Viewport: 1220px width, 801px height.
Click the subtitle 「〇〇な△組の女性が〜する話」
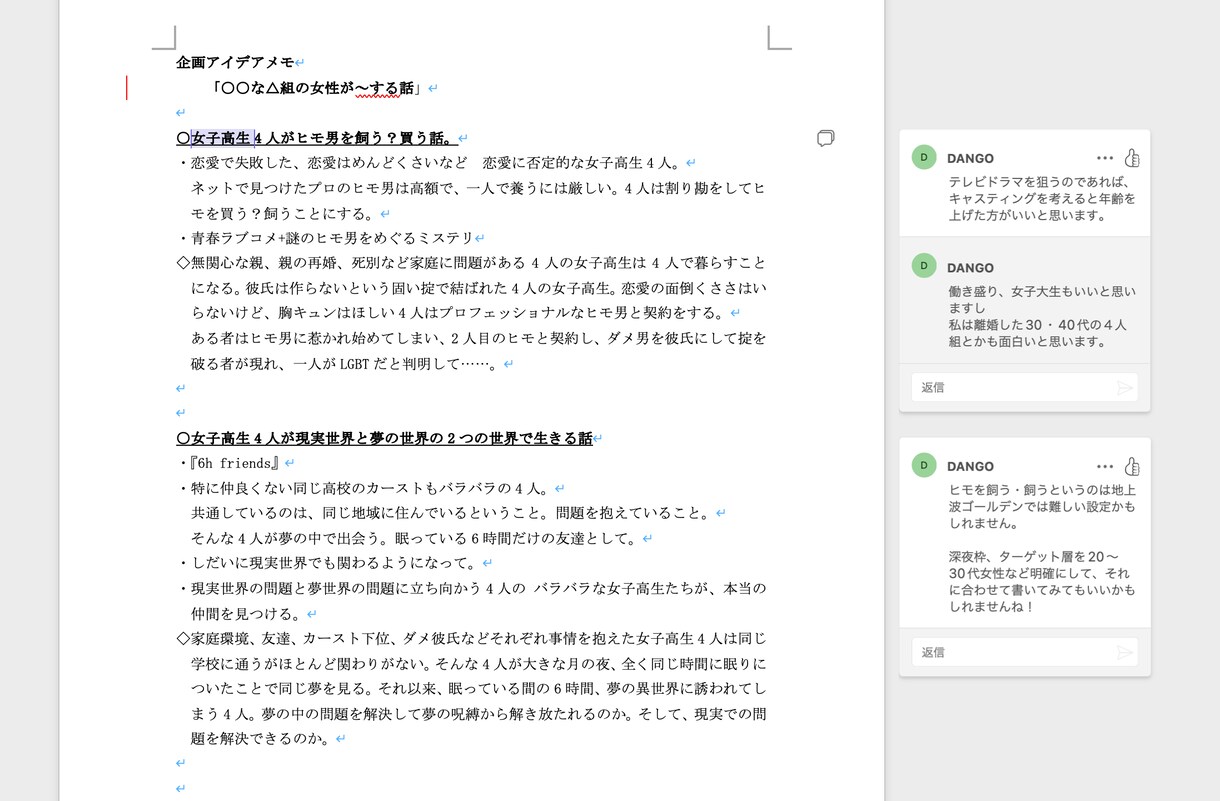(319, 88)
